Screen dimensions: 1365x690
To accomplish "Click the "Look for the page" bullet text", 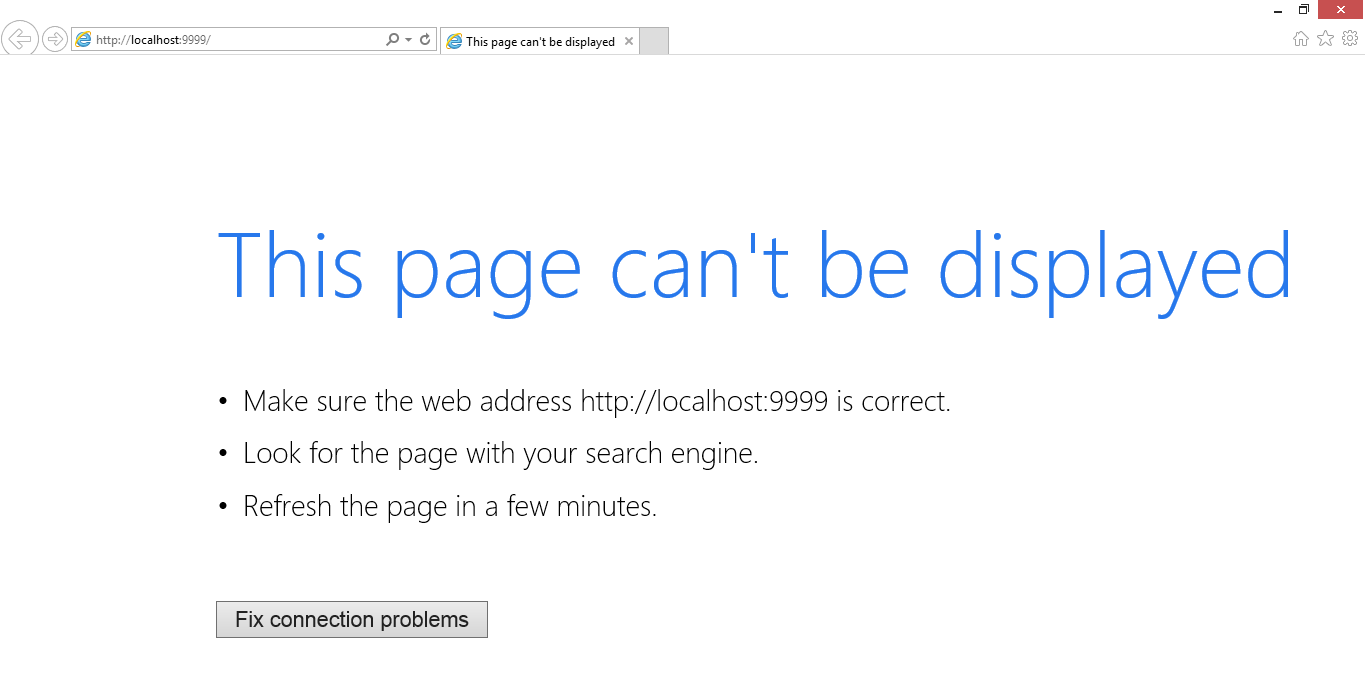I will pyautogui.click(x=500, y=454).
